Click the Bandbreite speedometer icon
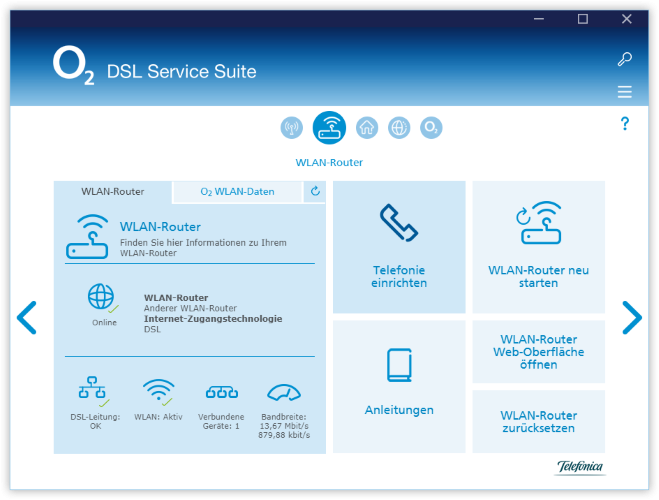This screenshot has width=659, height=500. pyautogui.click(x=284, y=393)
